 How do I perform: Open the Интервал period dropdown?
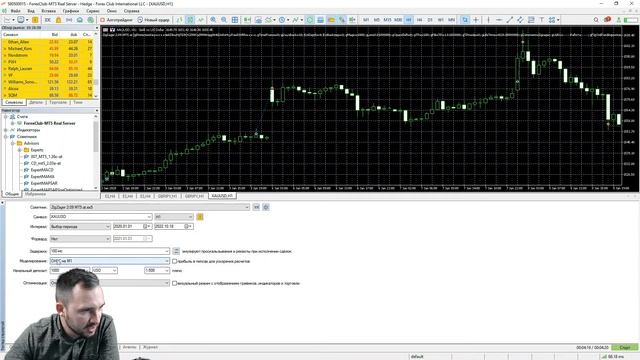click(80, 227)
